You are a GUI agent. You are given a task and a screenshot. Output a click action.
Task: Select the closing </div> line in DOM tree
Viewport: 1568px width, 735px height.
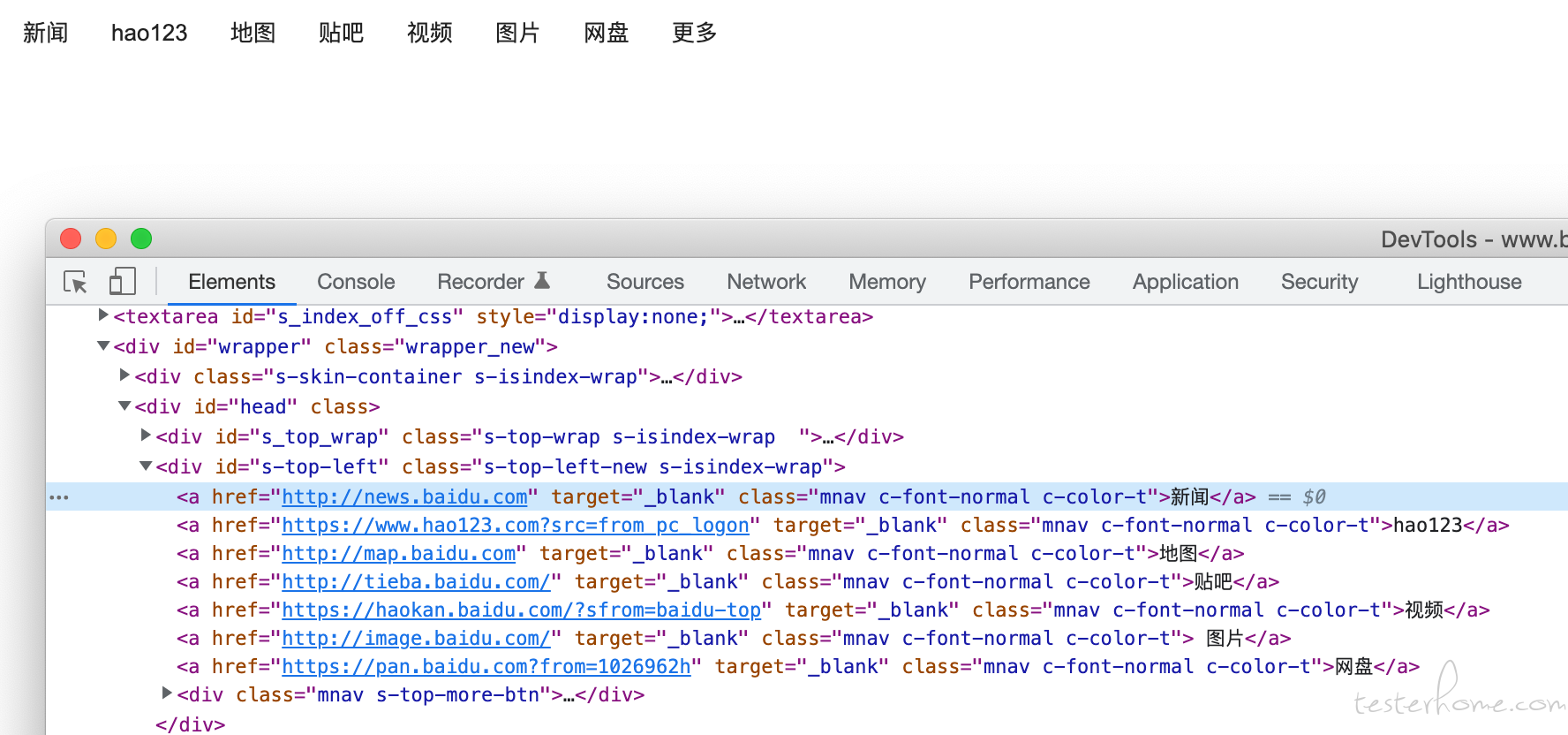pyautogui.click(x=190, y=724)
